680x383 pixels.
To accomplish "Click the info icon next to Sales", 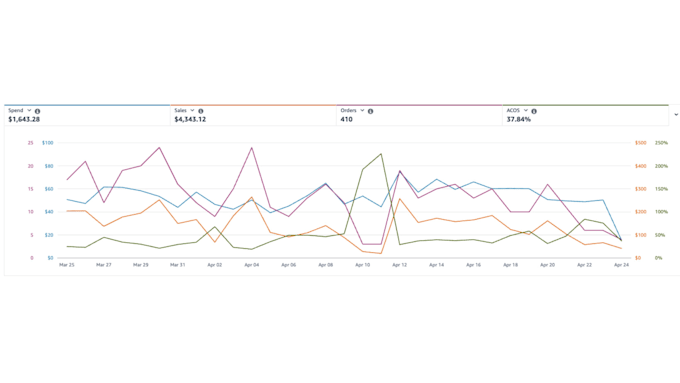I will (201, 111).
